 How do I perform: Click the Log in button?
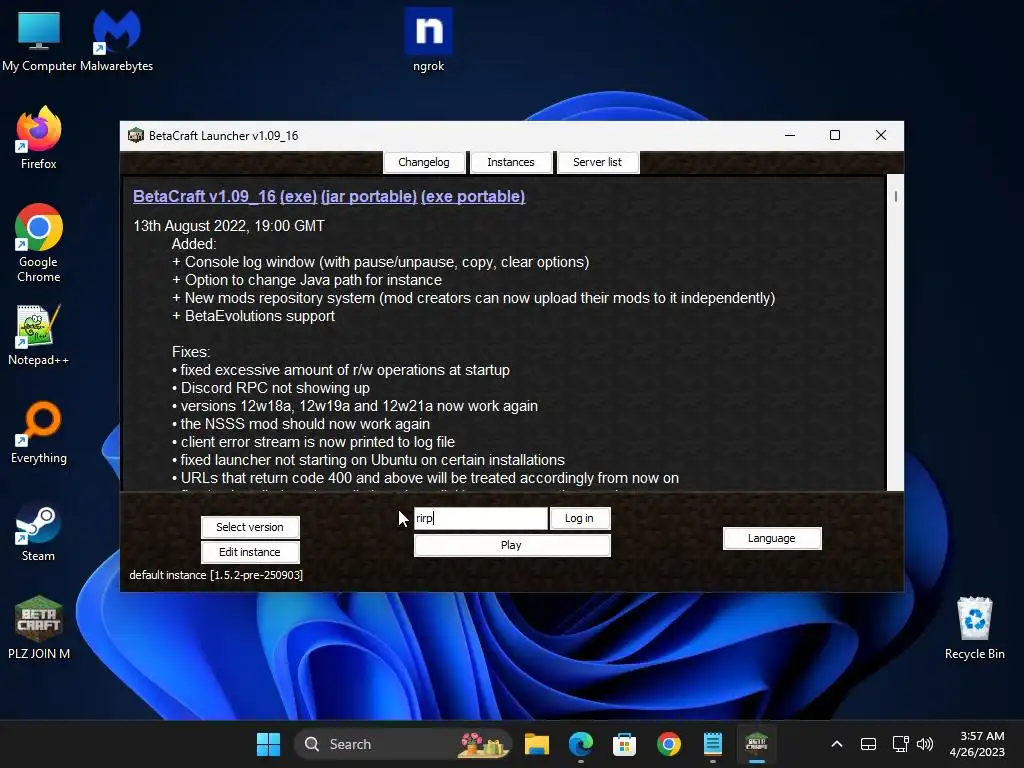point(579,518)
